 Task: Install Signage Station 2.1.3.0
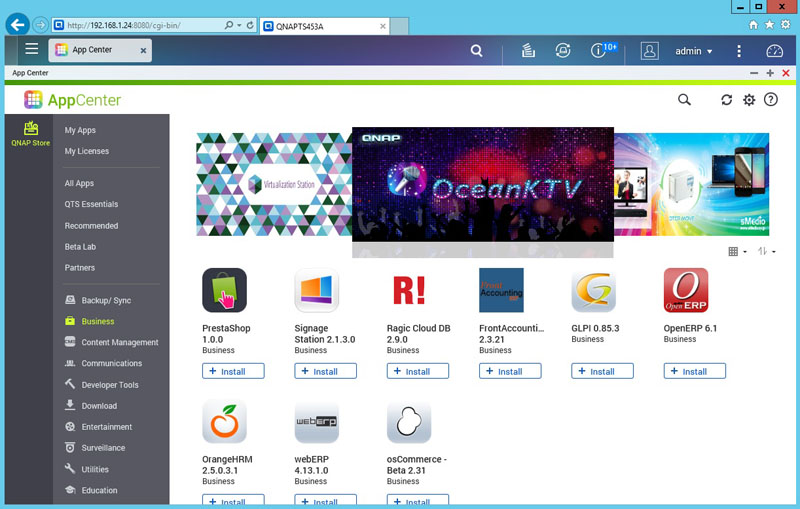point(326,371)
